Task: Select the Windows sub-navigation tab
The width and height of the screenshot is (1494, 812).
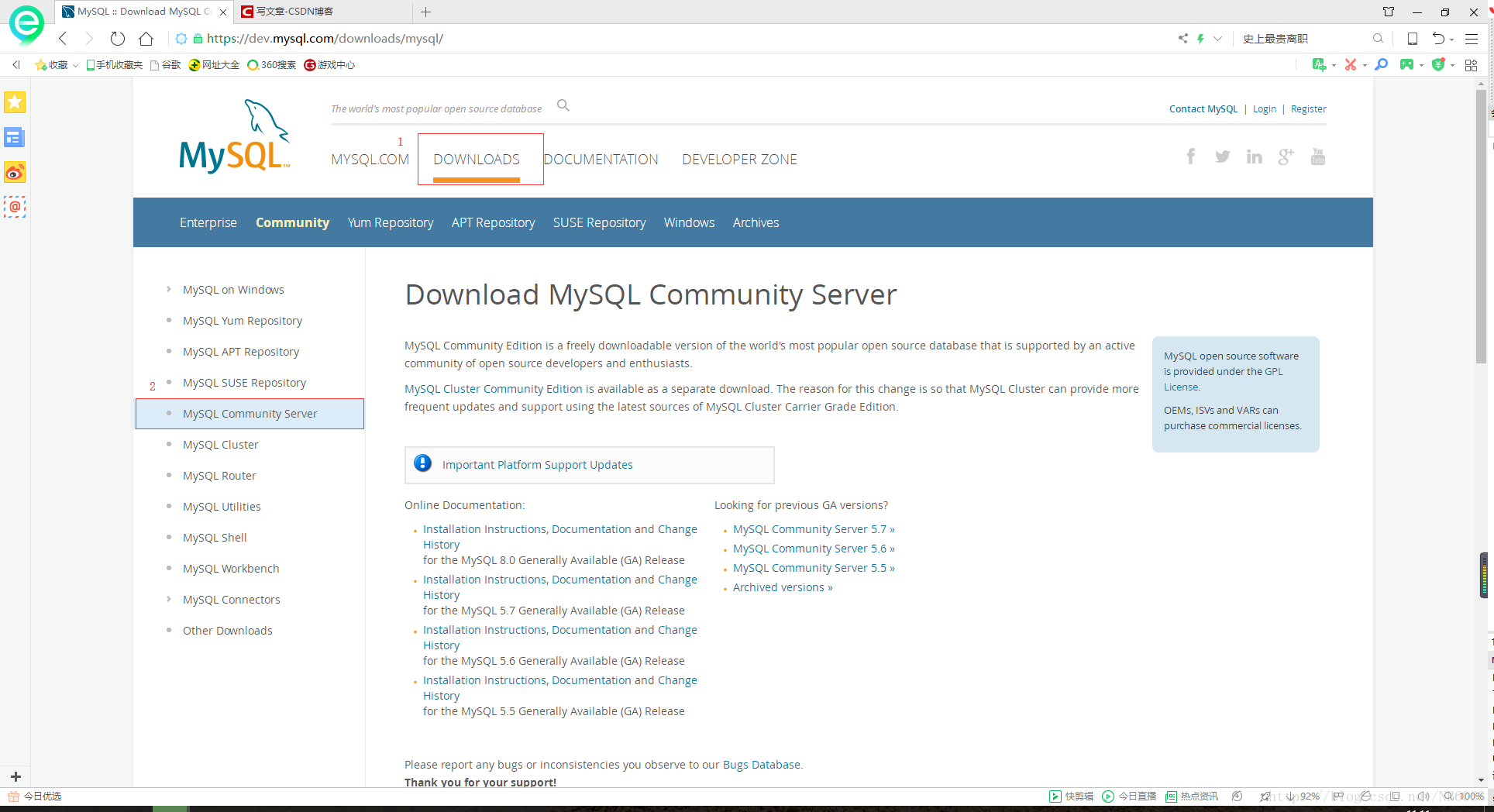Action: click(x=689, y=222)
